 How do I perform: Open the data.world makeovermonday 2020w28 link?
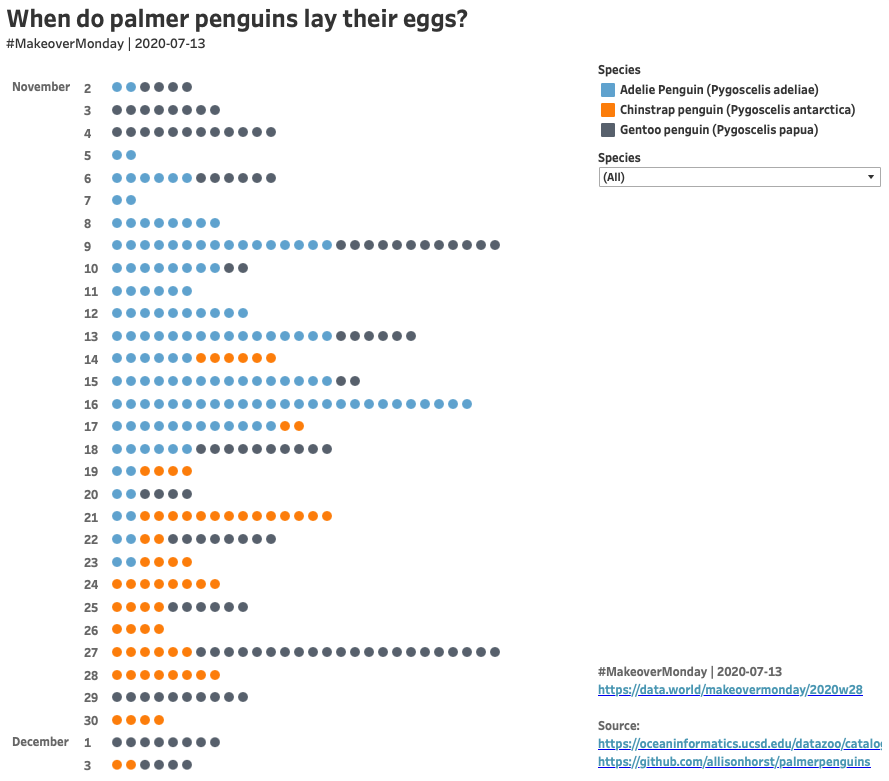730,690
